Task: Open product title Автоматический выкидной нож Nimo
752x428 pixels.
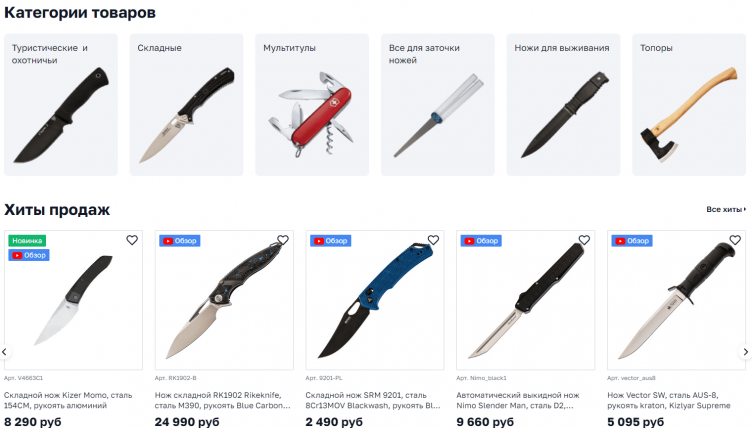Action: click(517, 400)
